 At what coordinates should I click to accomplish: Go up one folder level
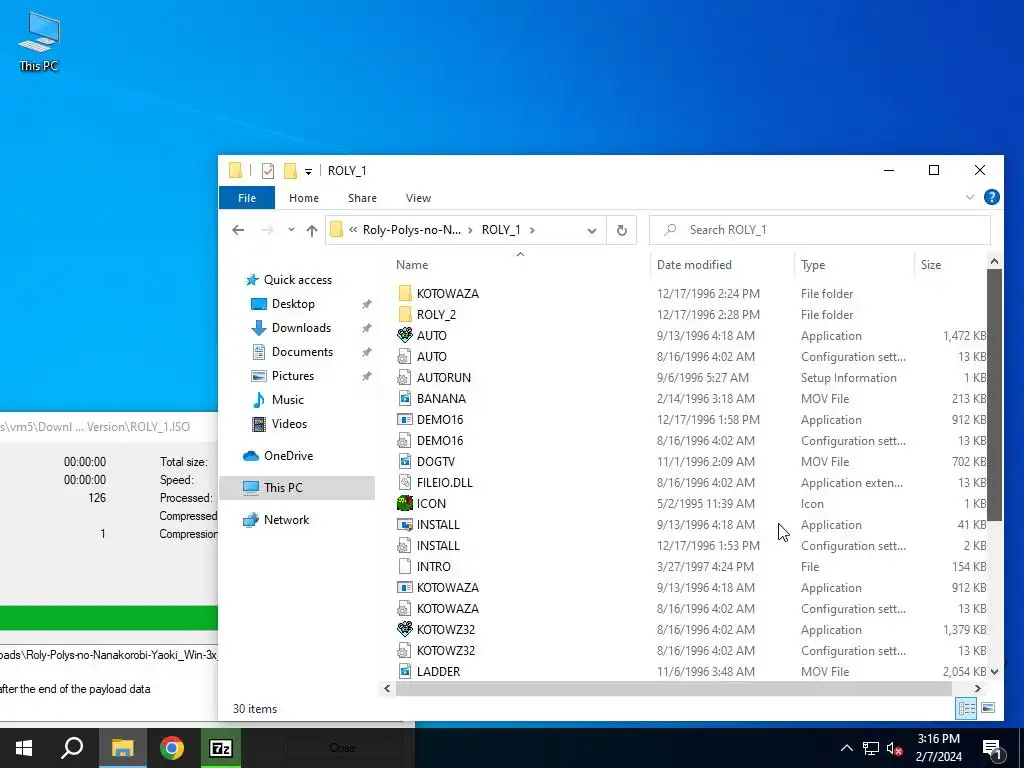pyautogui.click(x=312, y=230)
